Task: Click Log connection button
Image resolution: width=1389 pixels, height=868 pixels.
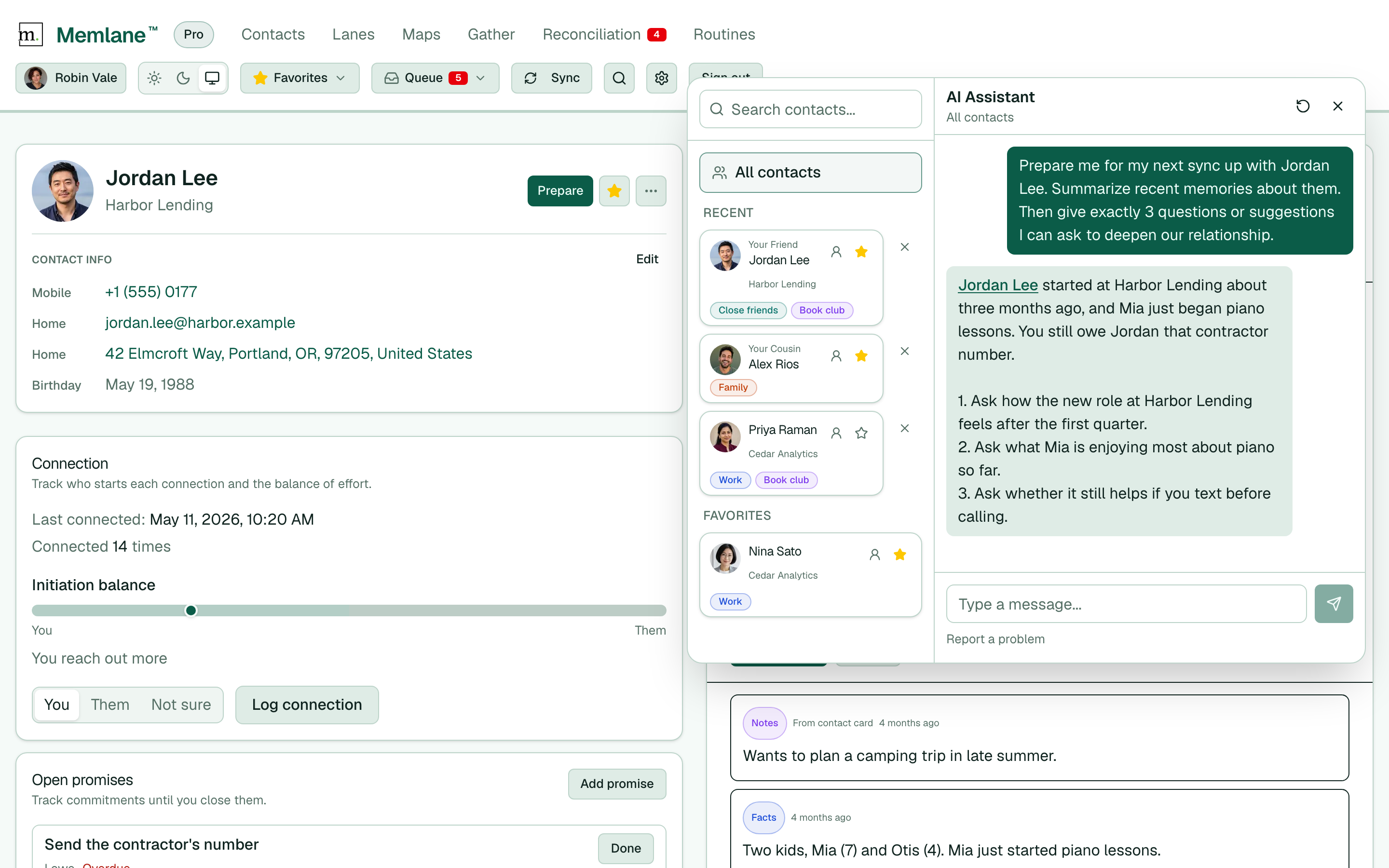Action: [x=307, y=705]
